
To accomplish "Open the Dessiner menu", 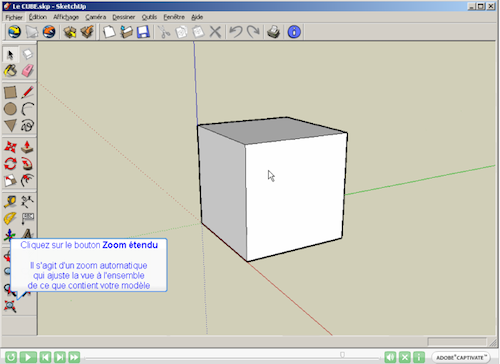I will click(124, 17).
